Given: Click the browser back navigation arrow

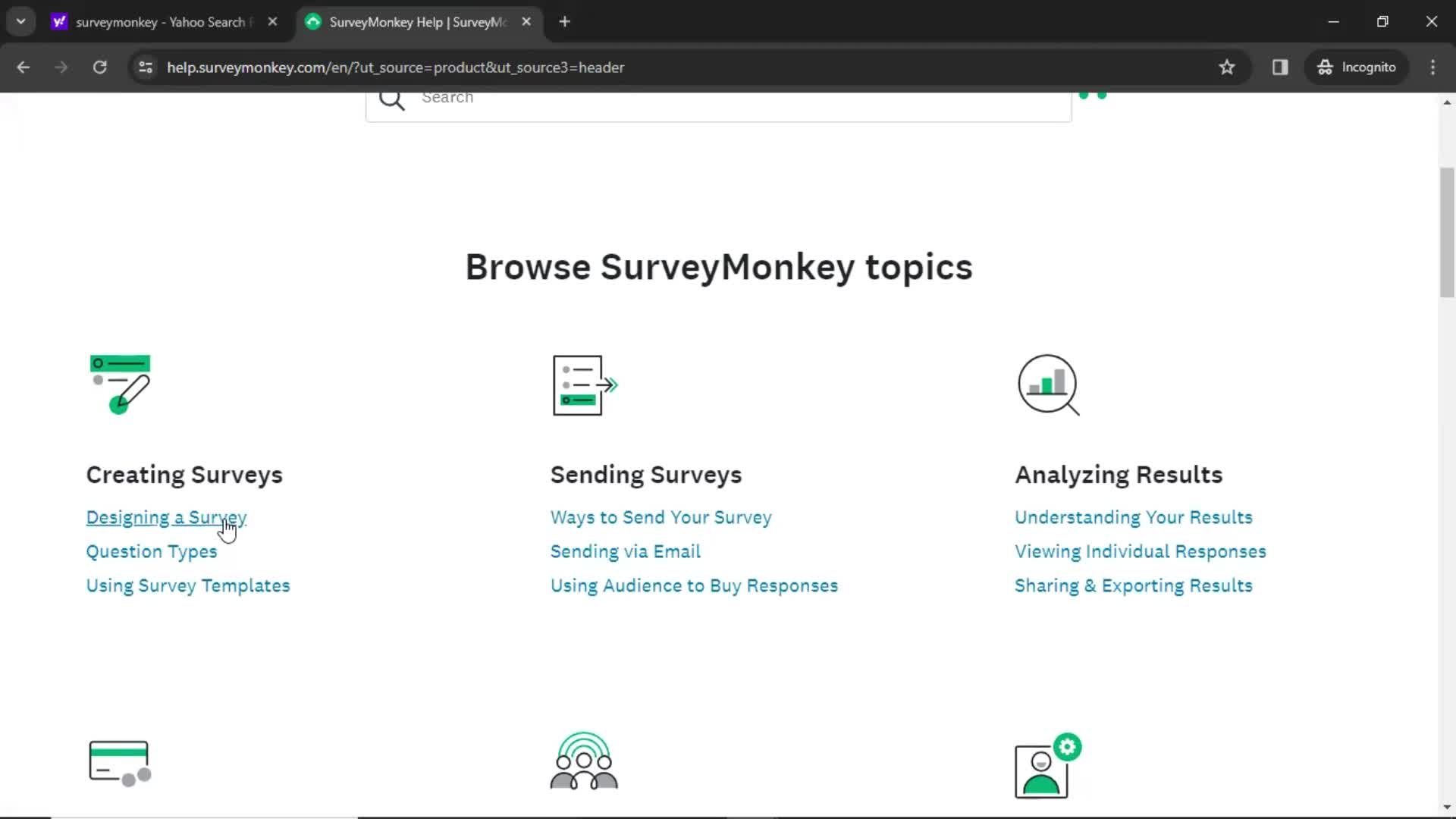Looking at the screenshot, I should [23, 67].
